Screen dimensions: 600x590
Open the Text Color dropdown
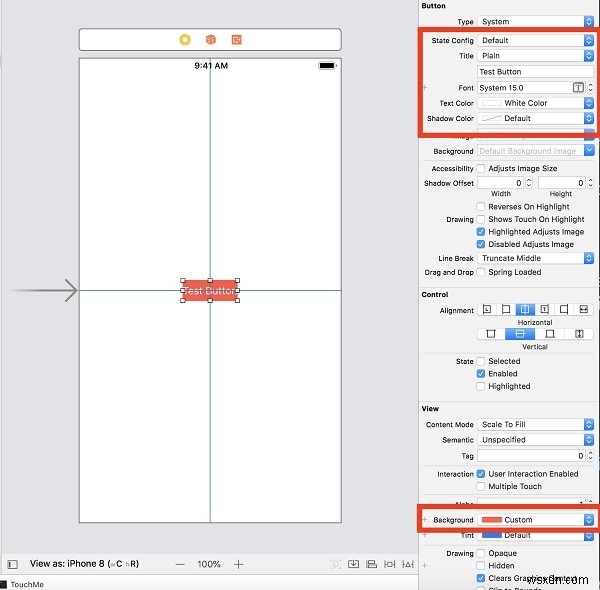tap(535, 103)
